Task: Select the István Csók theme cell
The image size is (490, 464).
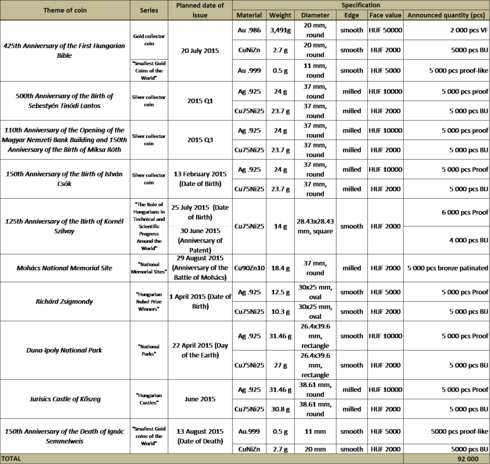Action: click(65, 179)
